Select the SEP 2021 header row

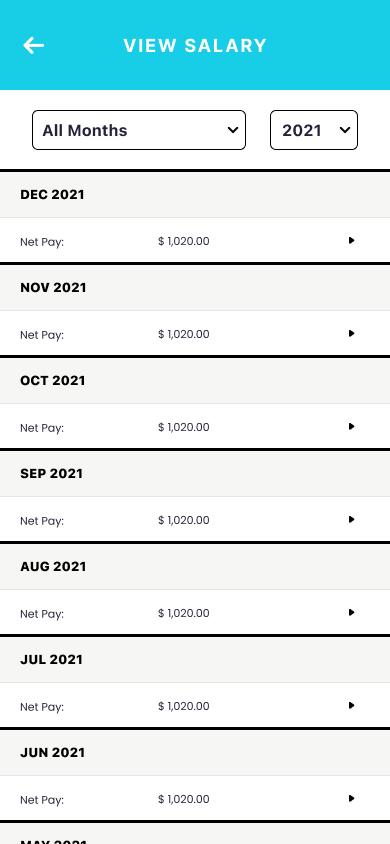coord(195,474)
